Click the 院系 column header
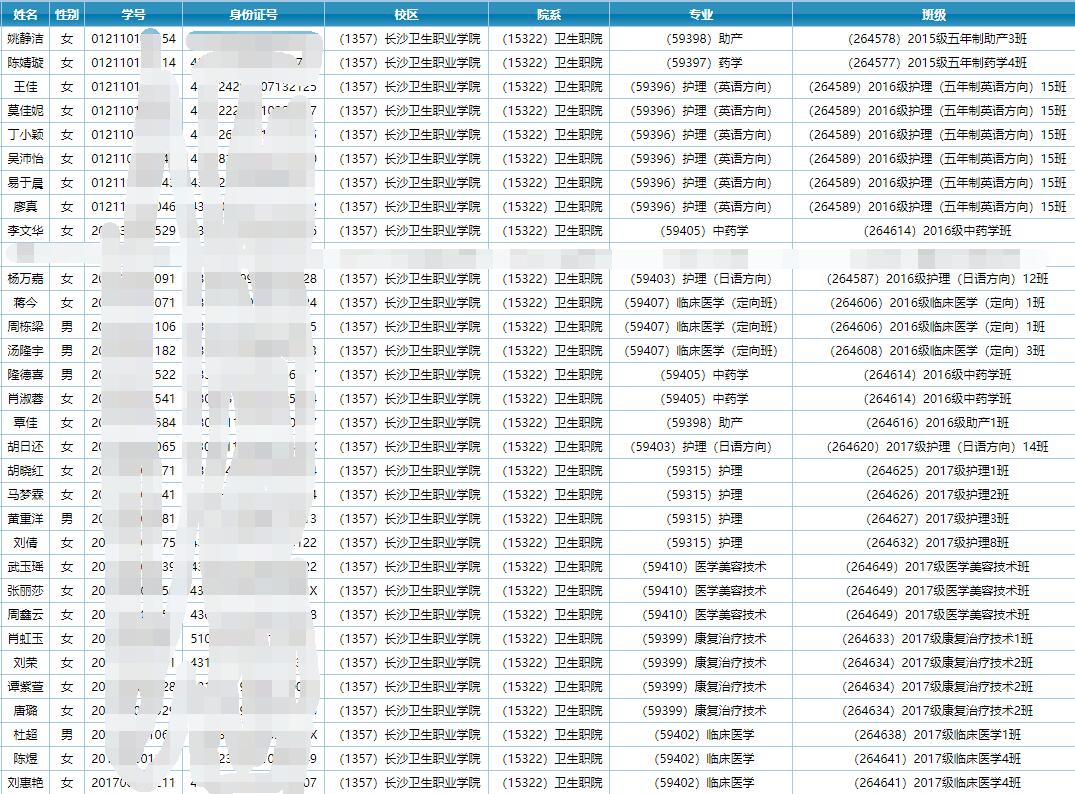Image resolution: width=1075 pixels, height=794 pixels. click(x=548, y=14)
